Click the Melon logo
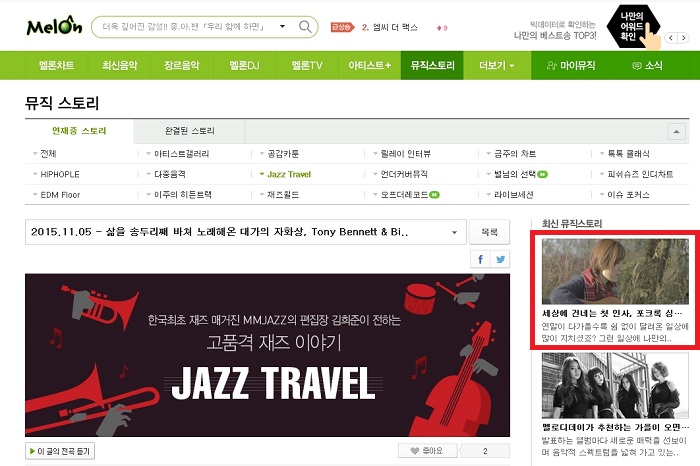 (x=54, y=26)
